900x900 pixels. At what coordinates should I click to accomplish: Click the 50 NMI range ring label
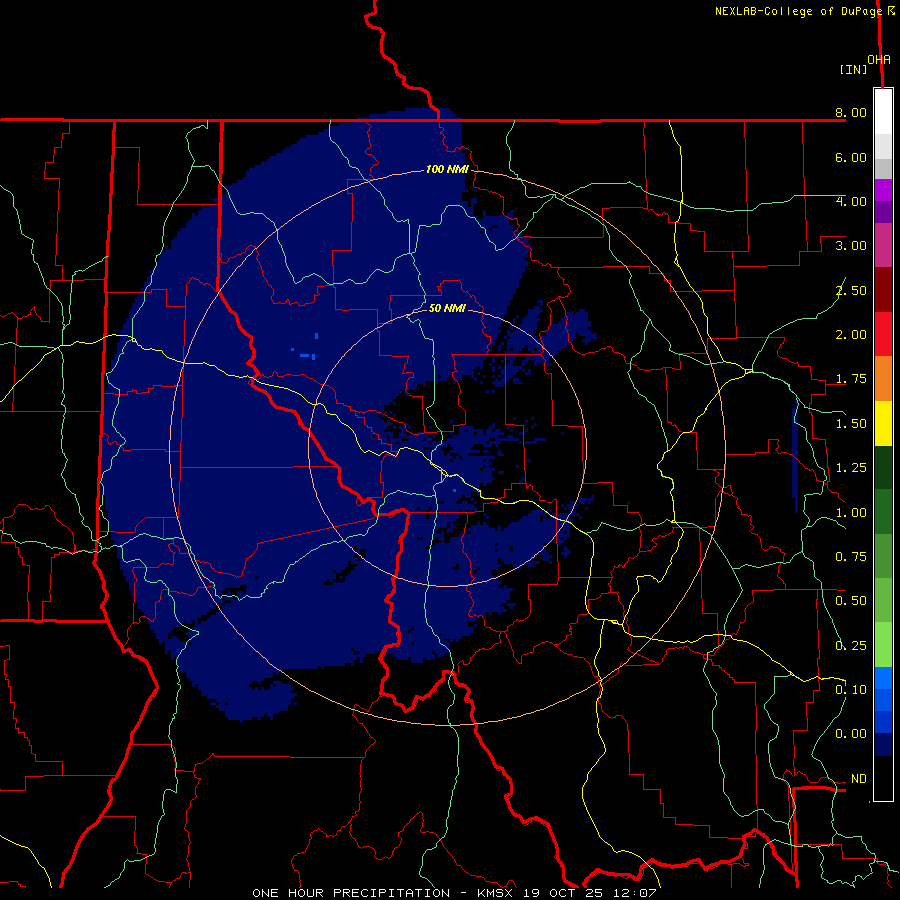[x=447, y=308]
